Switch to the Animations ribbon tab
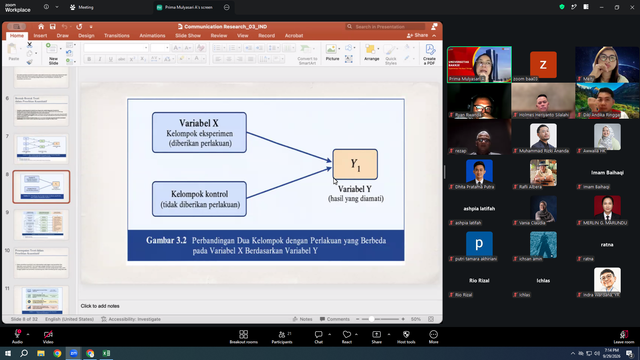This screenshot has height=360, width=640. coord(152,36)
